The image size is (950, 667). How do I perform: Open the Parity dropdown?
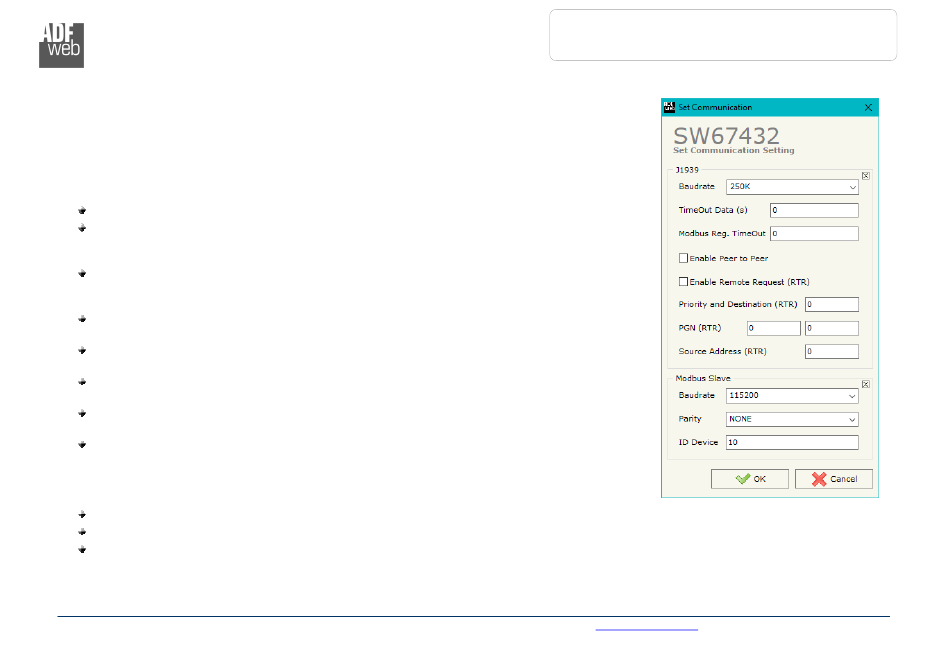[792, 419]
